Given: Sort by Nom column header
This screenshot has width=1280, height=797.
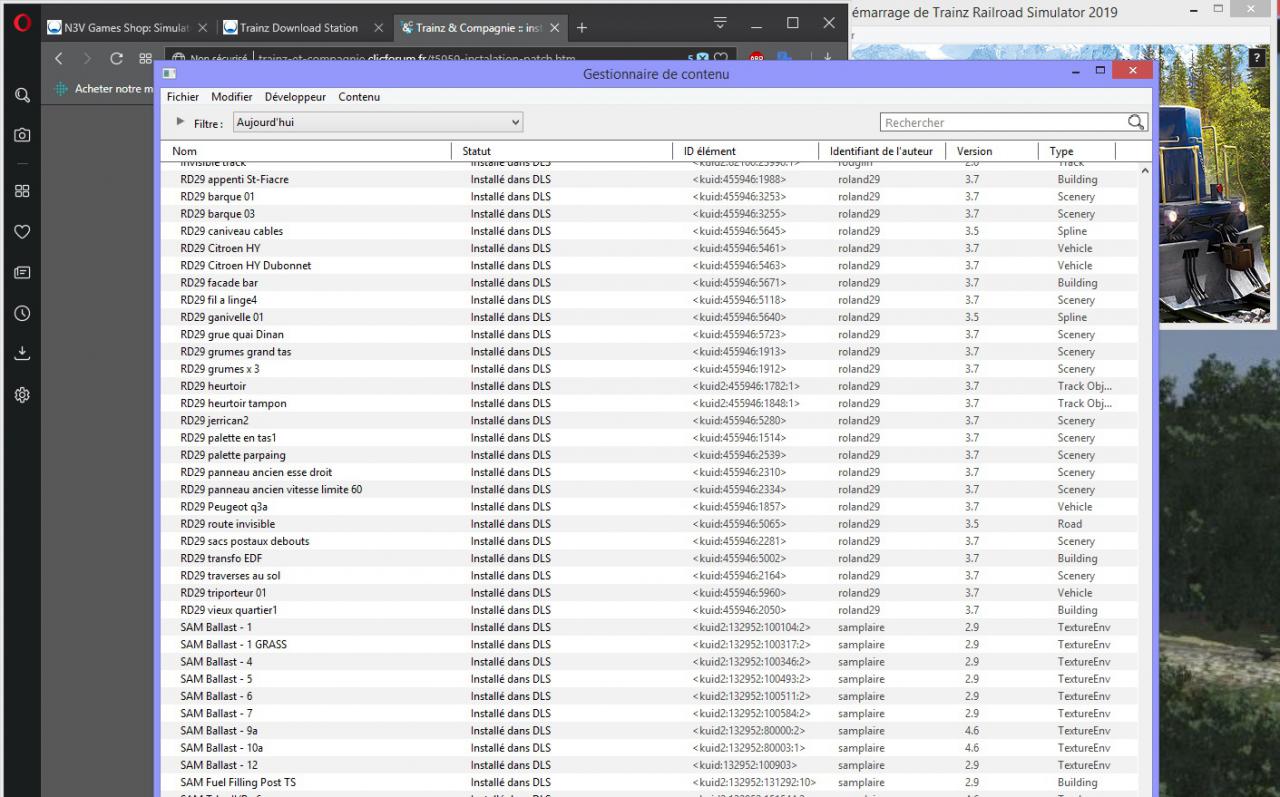Looking at the screenshot, I should coord(305,151).
